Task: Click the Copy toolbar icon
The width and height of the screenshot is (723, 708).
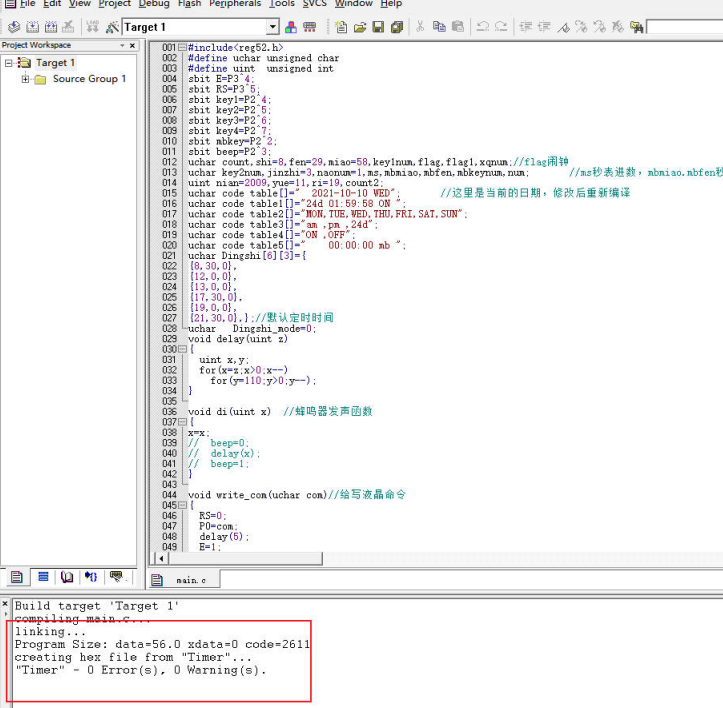Action: 439,26
